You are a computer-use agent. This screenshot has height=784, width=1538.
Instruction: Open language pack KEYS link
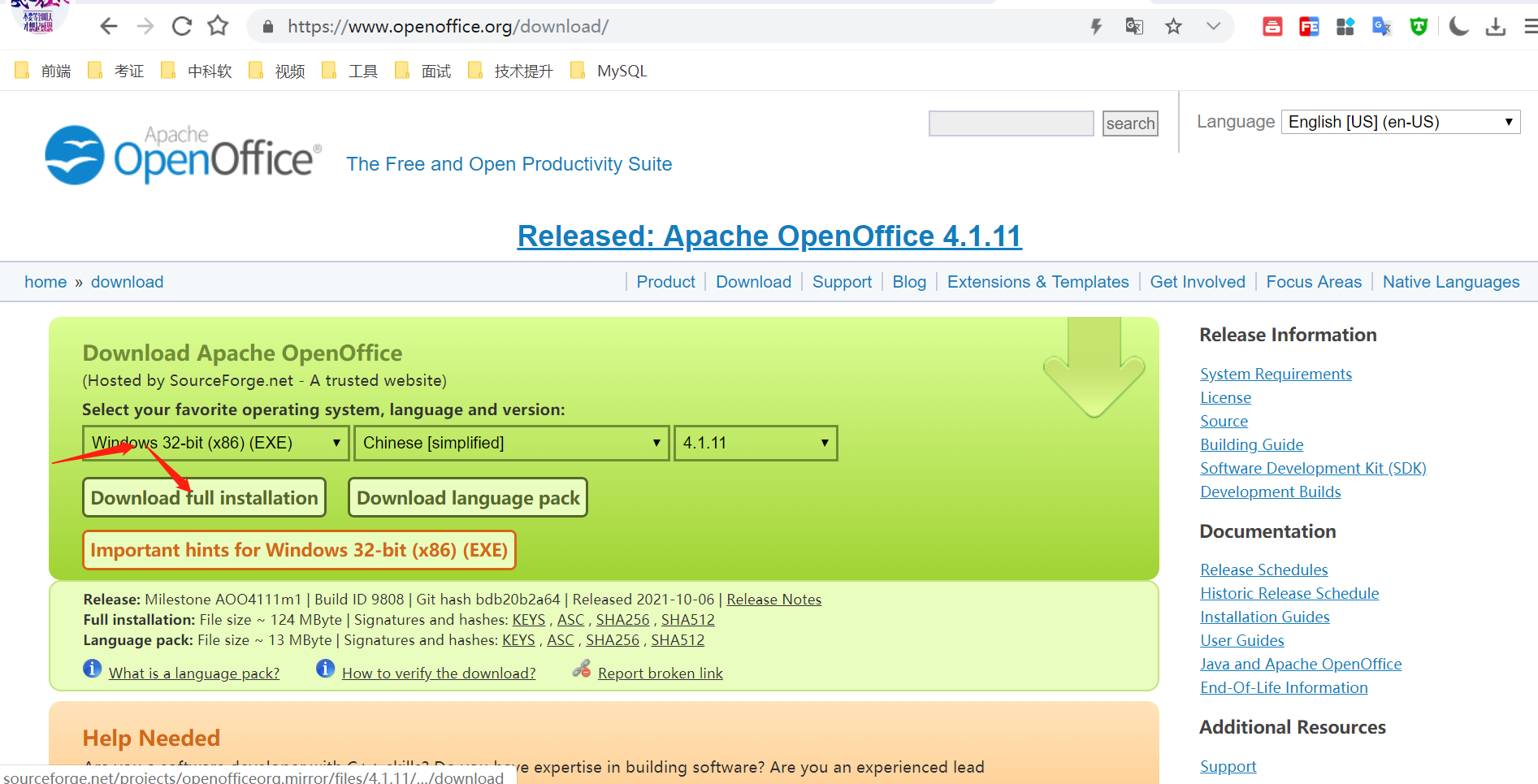point(518,640)
